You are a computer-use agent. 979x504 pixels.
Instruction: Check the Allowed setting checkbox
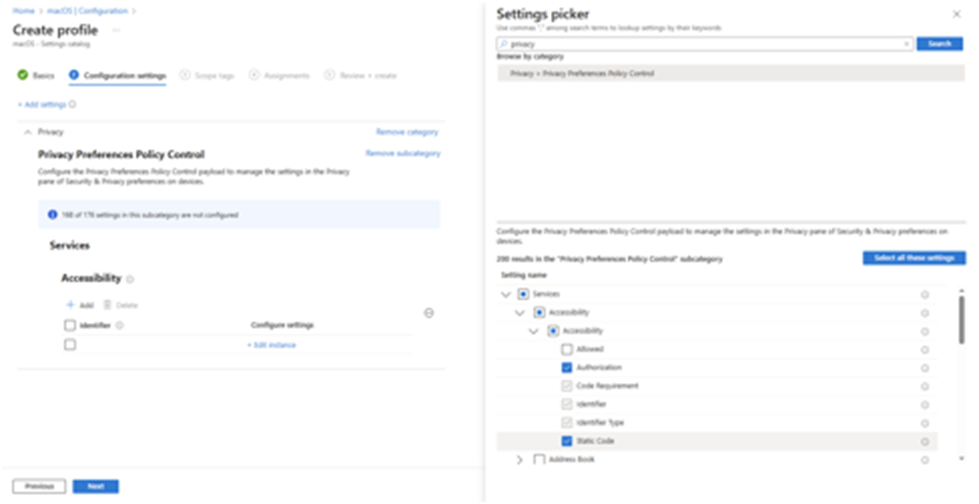[567, 349]
